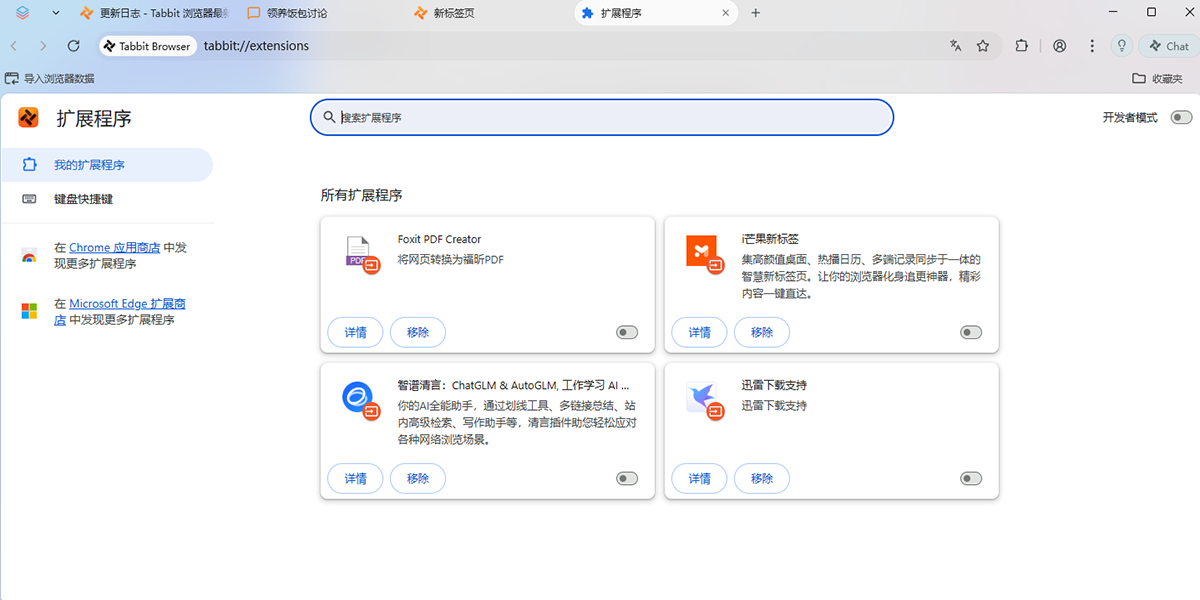This screenshot has width=1200, height=600.
Task: Open 详情 for i芒果新标签
Action: [700, 332]
